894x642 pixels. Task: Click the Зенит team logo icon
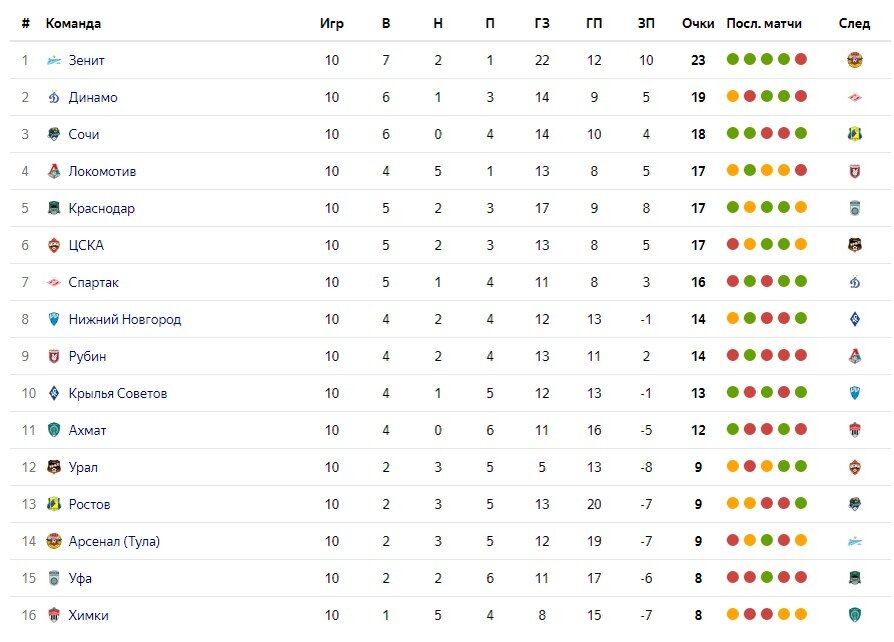tap(54, 60)
